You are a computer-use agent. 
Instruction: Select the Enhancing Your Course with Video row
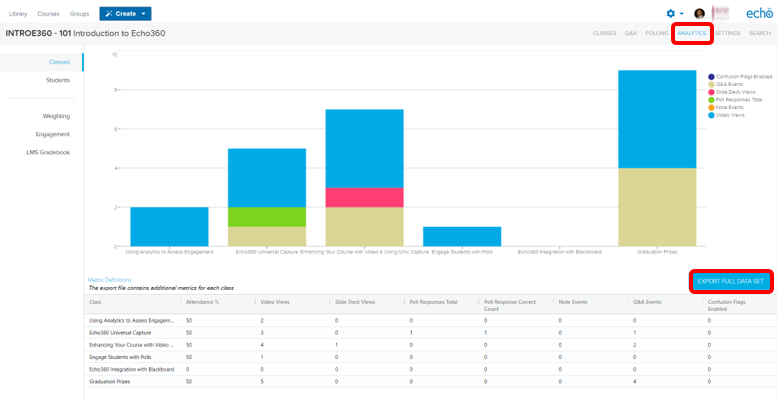point(430,345)
